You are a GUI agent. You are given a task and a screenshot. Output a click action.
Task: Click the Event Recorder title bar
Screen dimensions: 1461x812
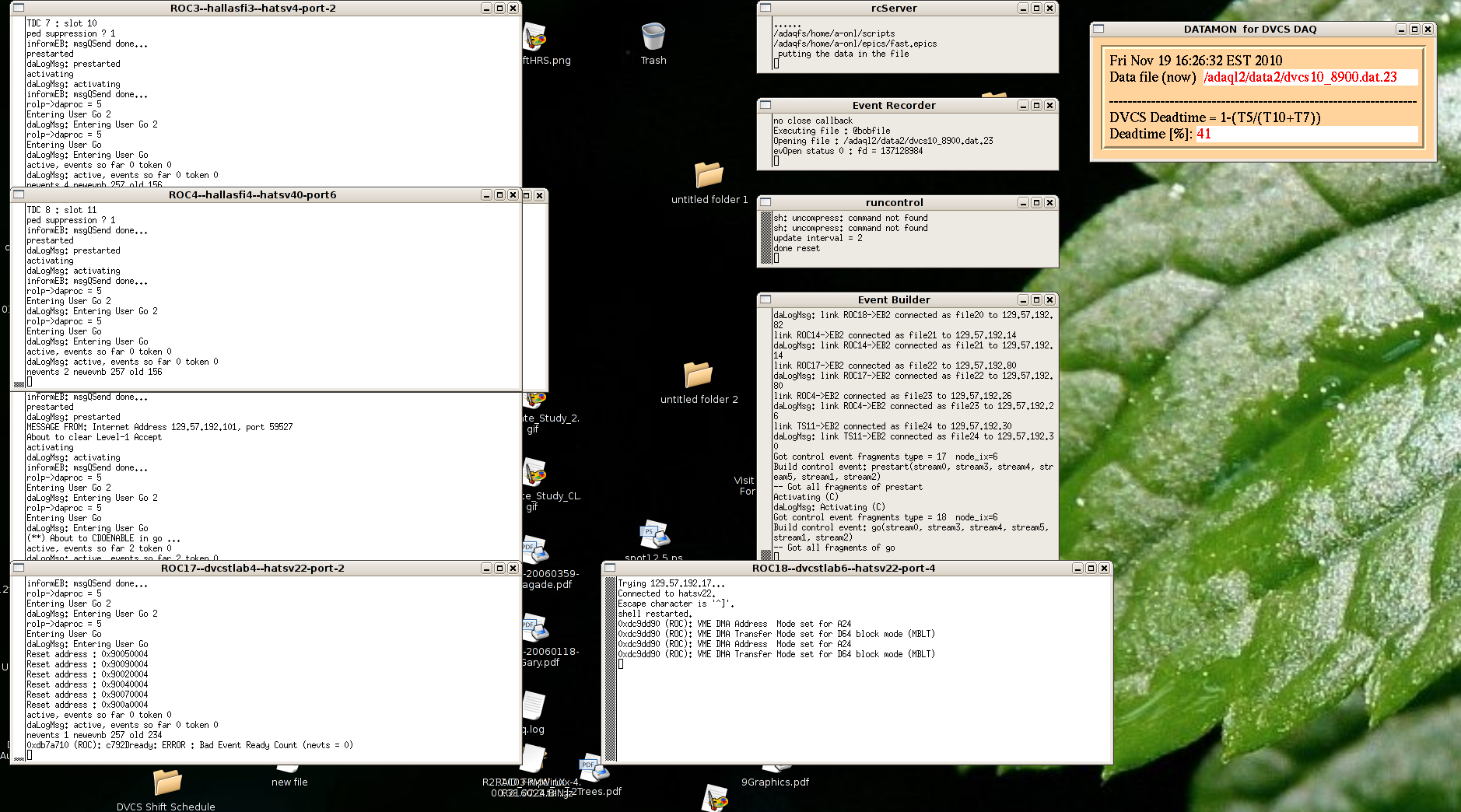pyautogui.click(x=894, y=105)
